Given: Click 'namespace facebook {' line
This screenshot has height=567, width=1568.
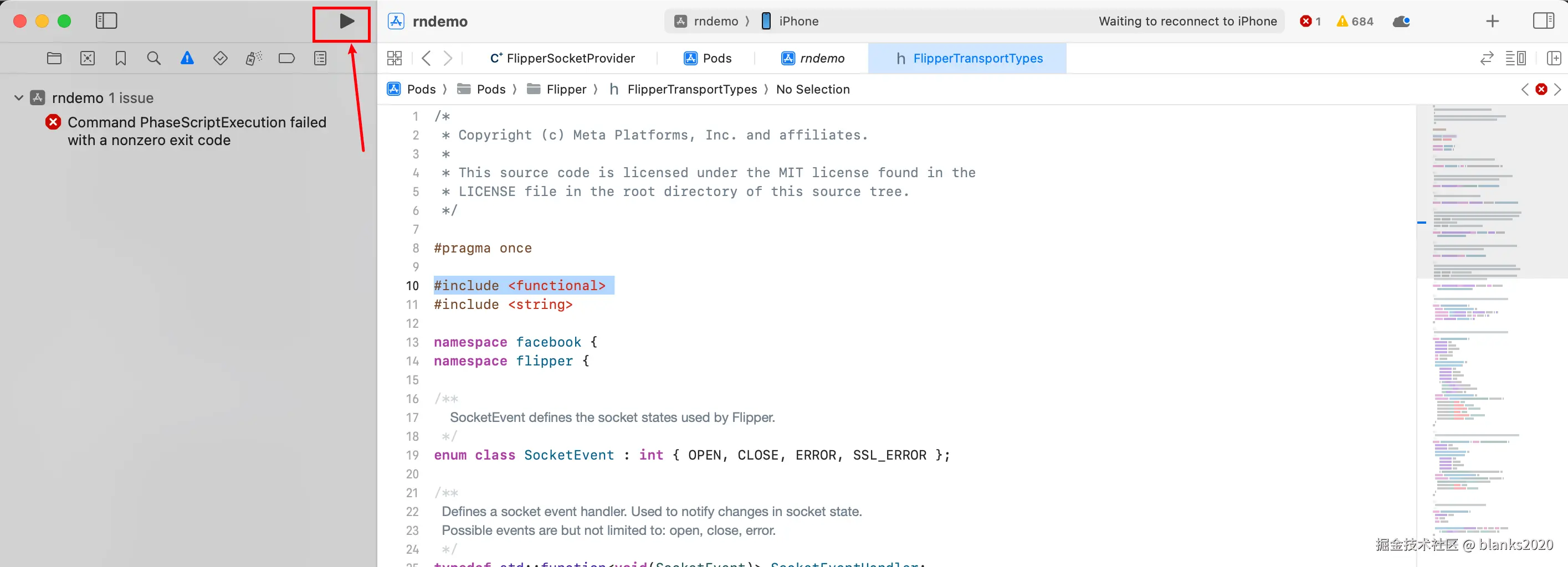Looking at the screenshot, I should (x=516, y=343).
